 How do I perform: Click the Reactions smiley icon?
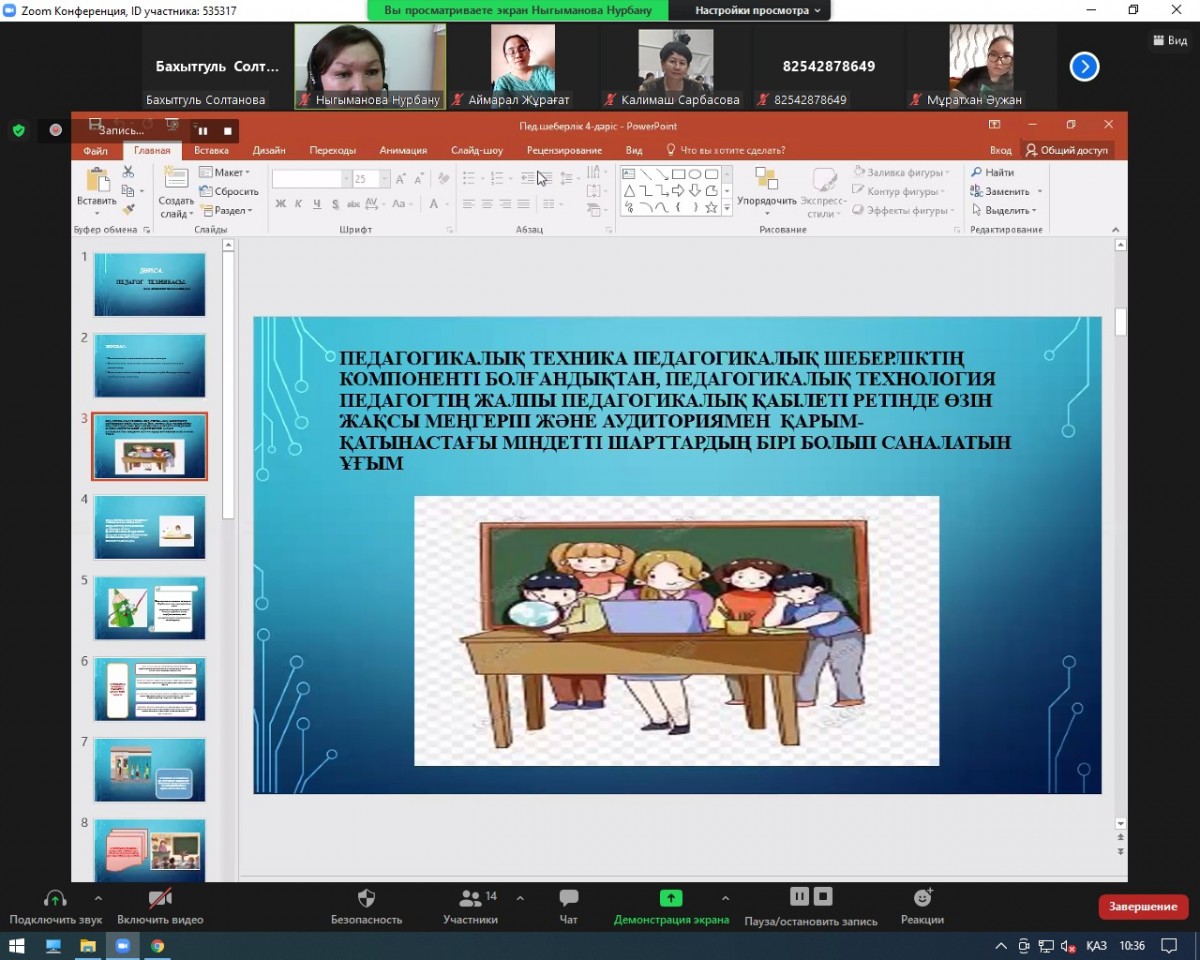pos(922,898)
